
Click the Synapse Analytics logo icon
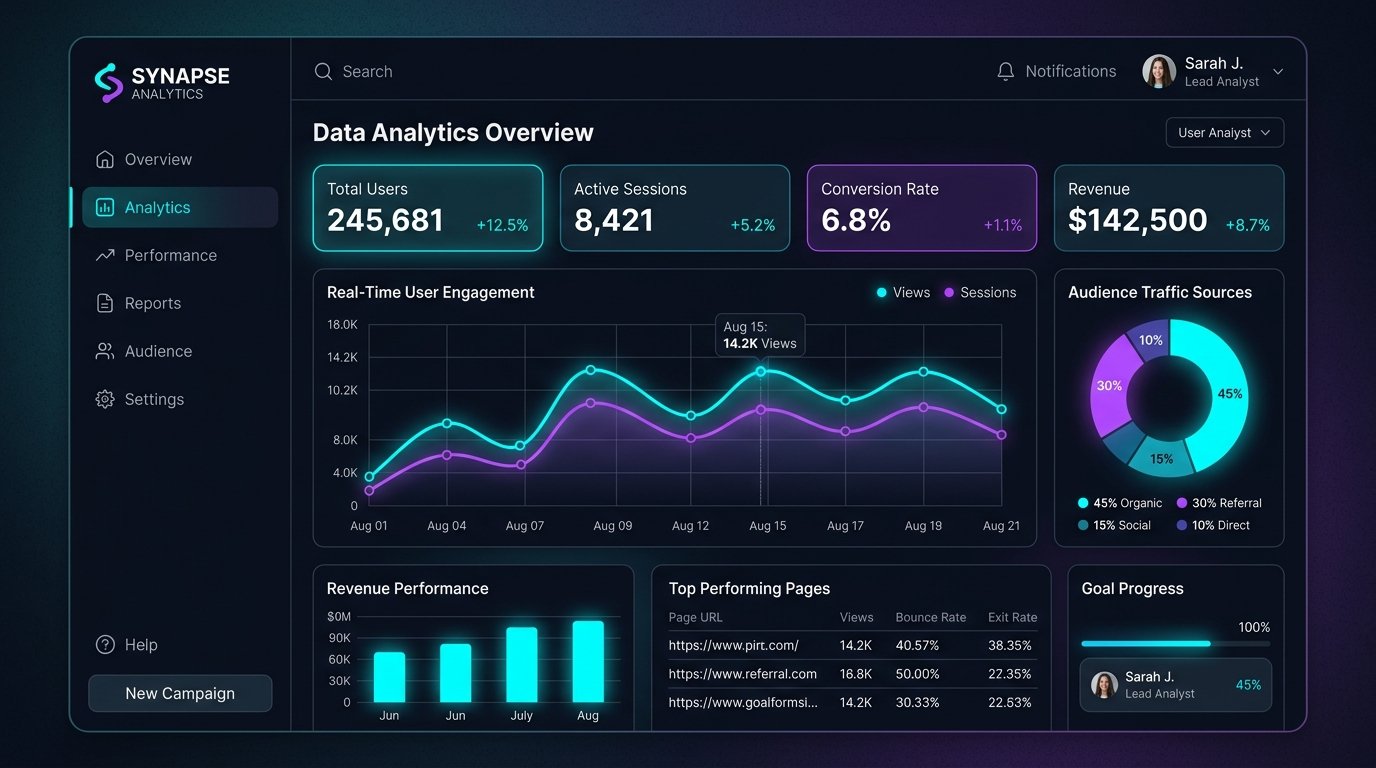pyautogui.click(x=108, y=83)
